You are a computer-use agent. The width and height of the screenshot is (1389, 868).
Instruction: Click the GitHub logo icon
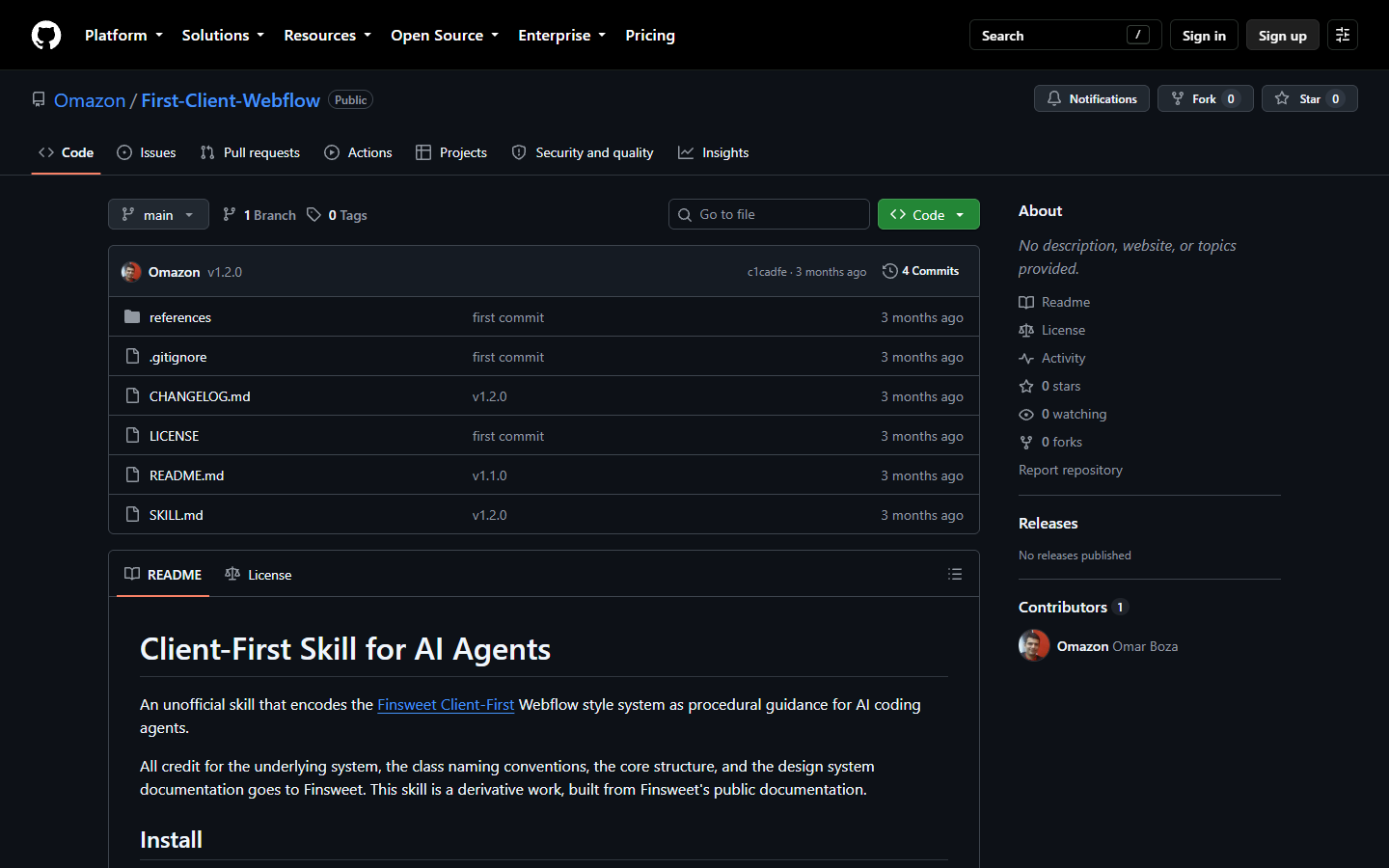(x=46, y=35)
